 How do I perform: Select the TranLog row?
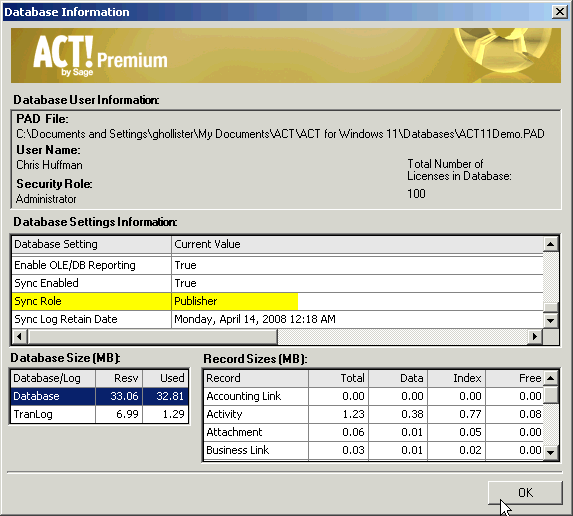coord(100,414)
